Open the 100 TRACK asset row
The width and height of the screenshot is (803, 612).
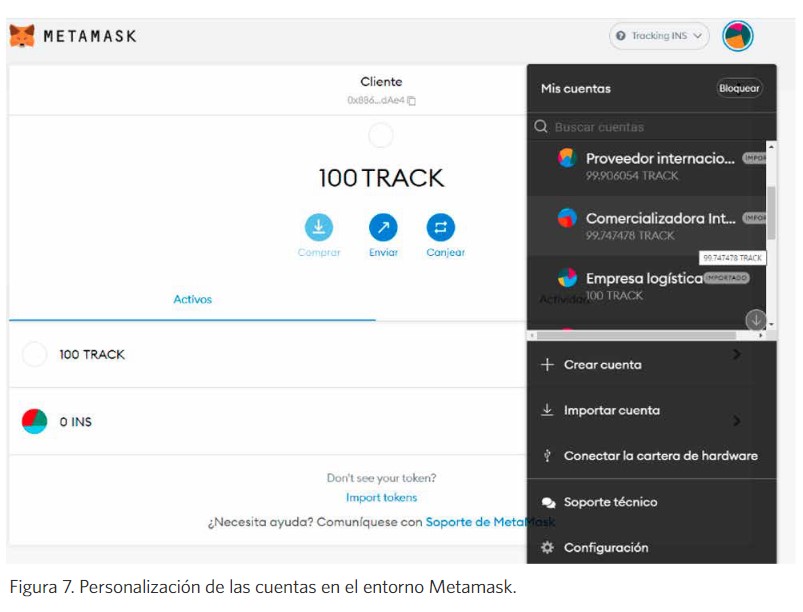tap(268, 354)
